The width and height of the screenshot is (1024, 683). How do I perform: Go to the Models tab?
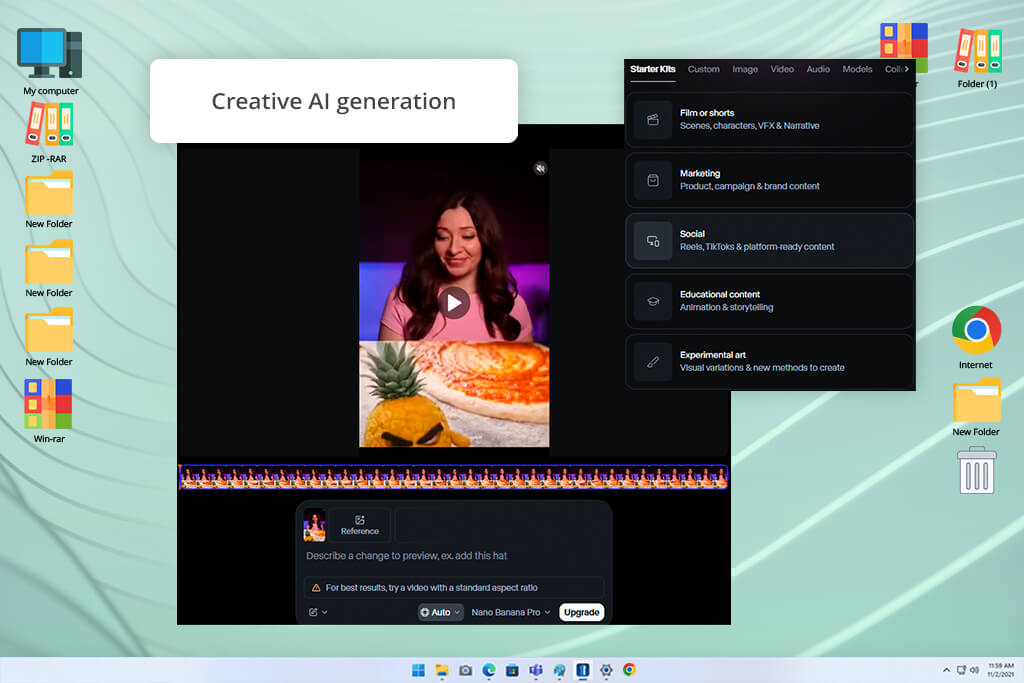[857, 69]
